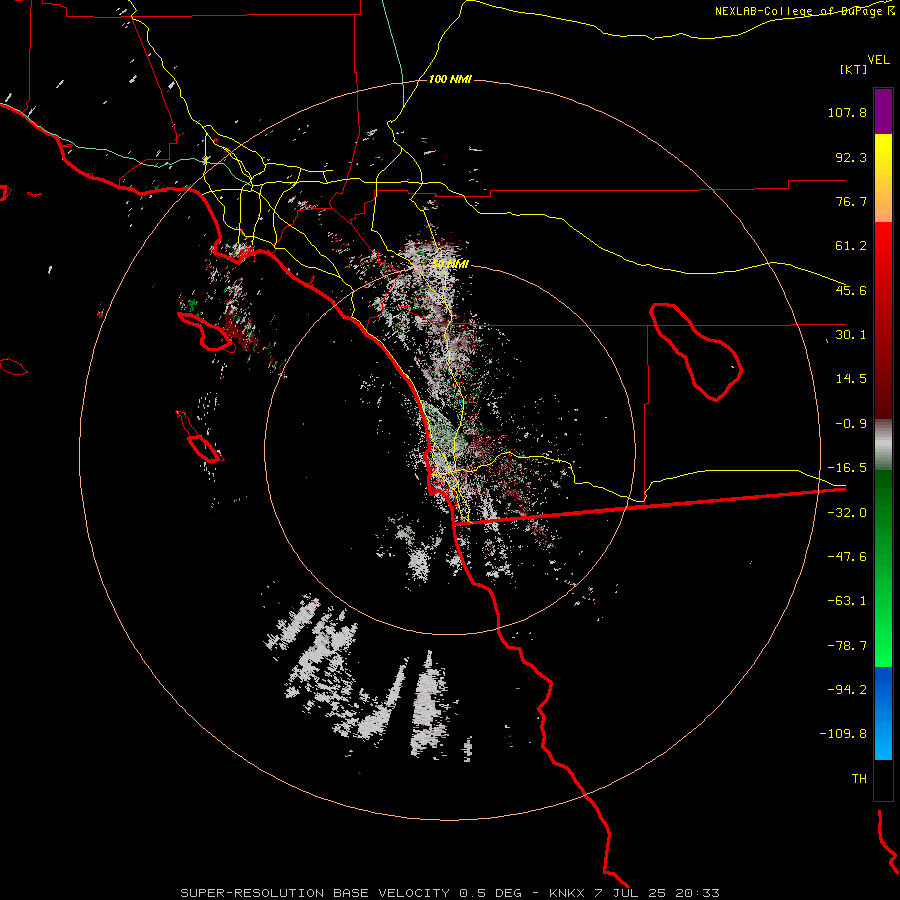The height and width of the screenshot is (900, 900).
Task: Click the TH threshold label
Action: click(859, 778)
